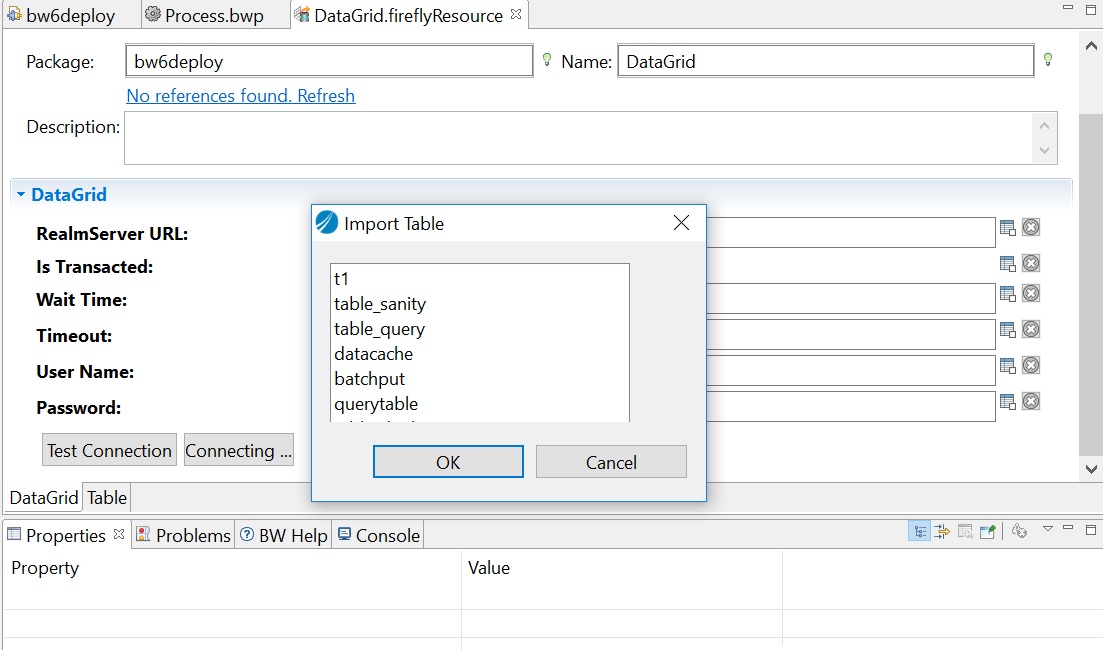Viewport: 1103px width, 650px height.
Task: Click the No references found. Refresh link
Action: point(240,96)
